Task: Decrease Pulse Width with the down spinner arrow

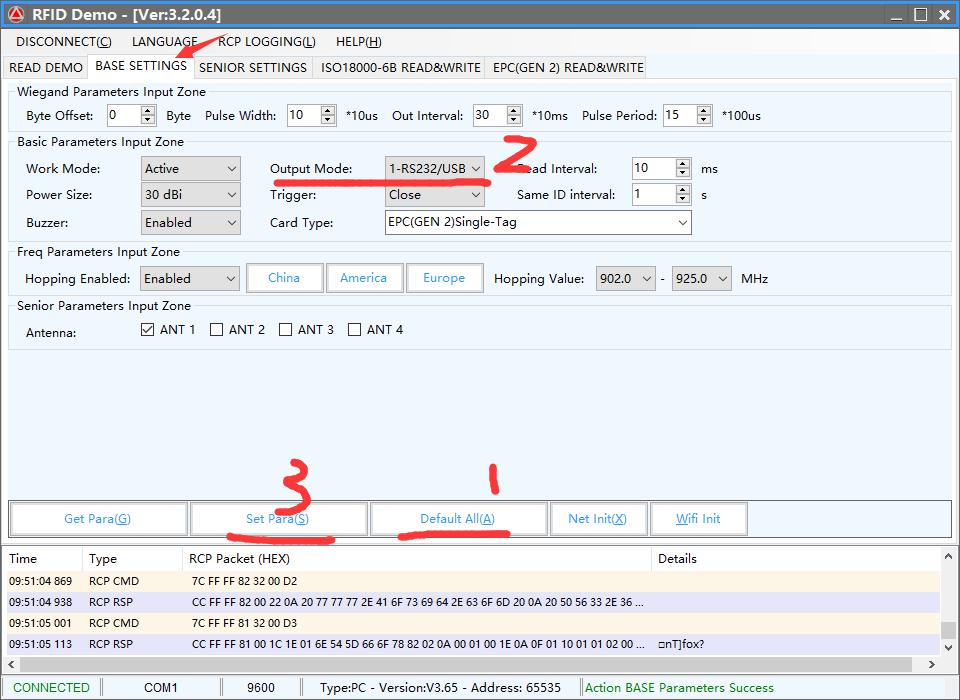Action: click(x=328, y=120)
